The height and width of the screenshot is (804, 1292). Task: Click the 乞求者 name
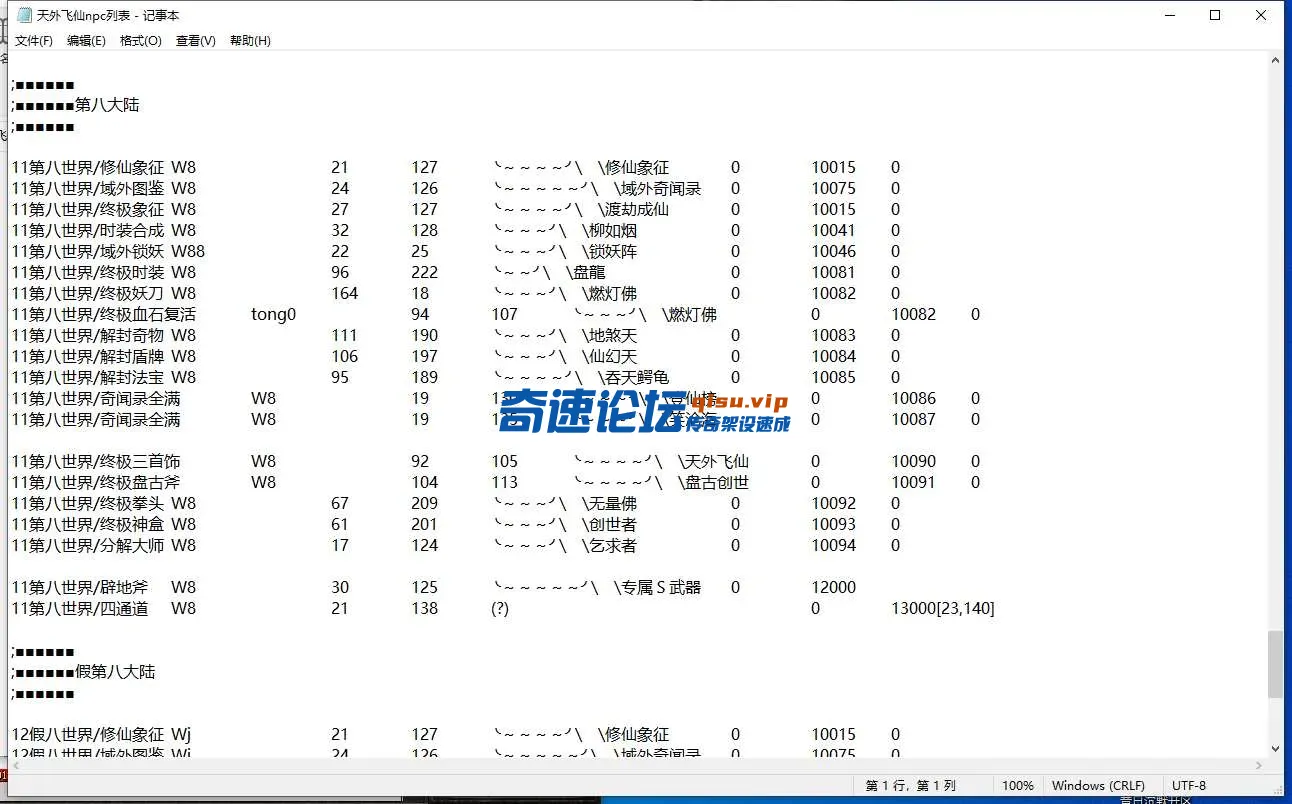[613, 546]
